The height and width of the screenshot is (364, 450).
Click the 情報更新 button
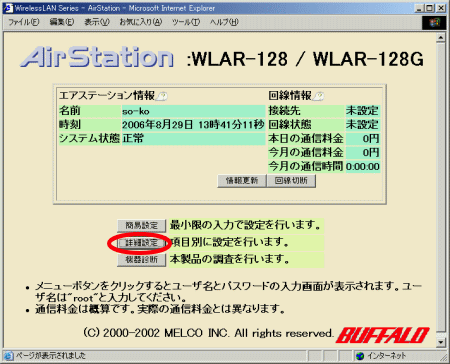(x=242, y=181)
